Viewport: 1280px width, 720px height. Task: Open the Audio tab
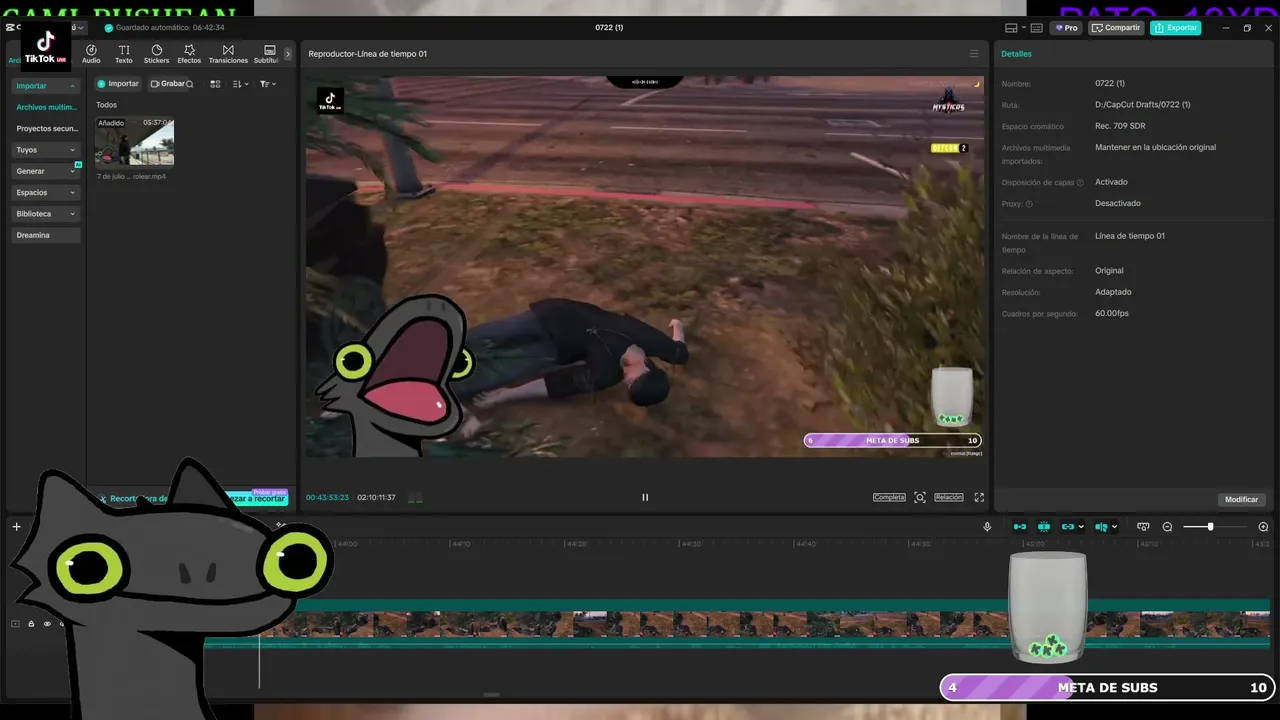(91, 54)
